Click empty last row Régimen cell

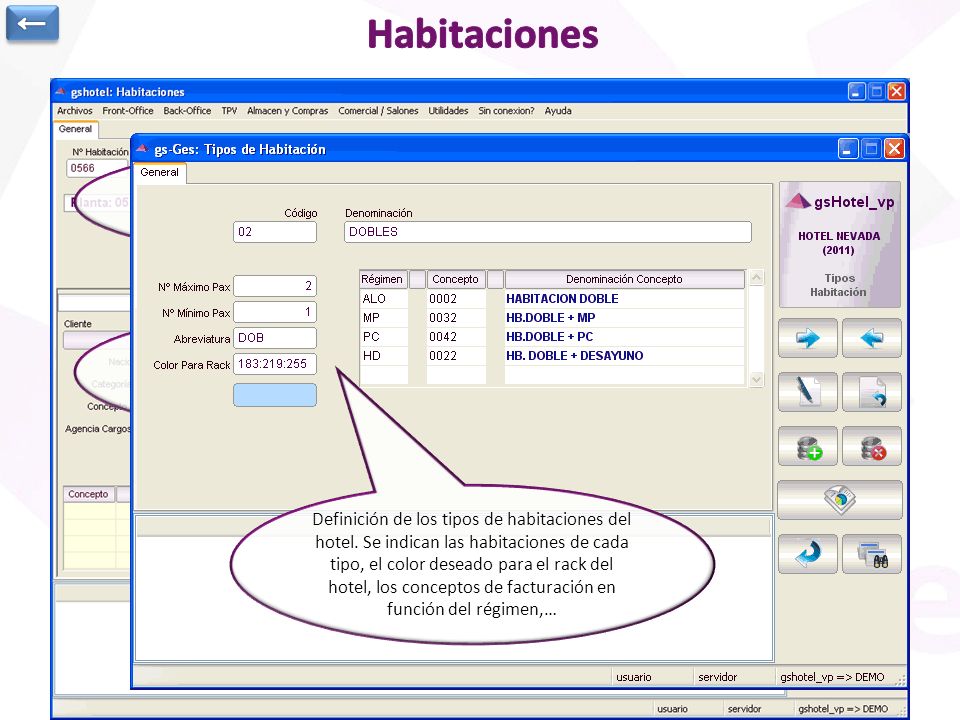[383, 375]
